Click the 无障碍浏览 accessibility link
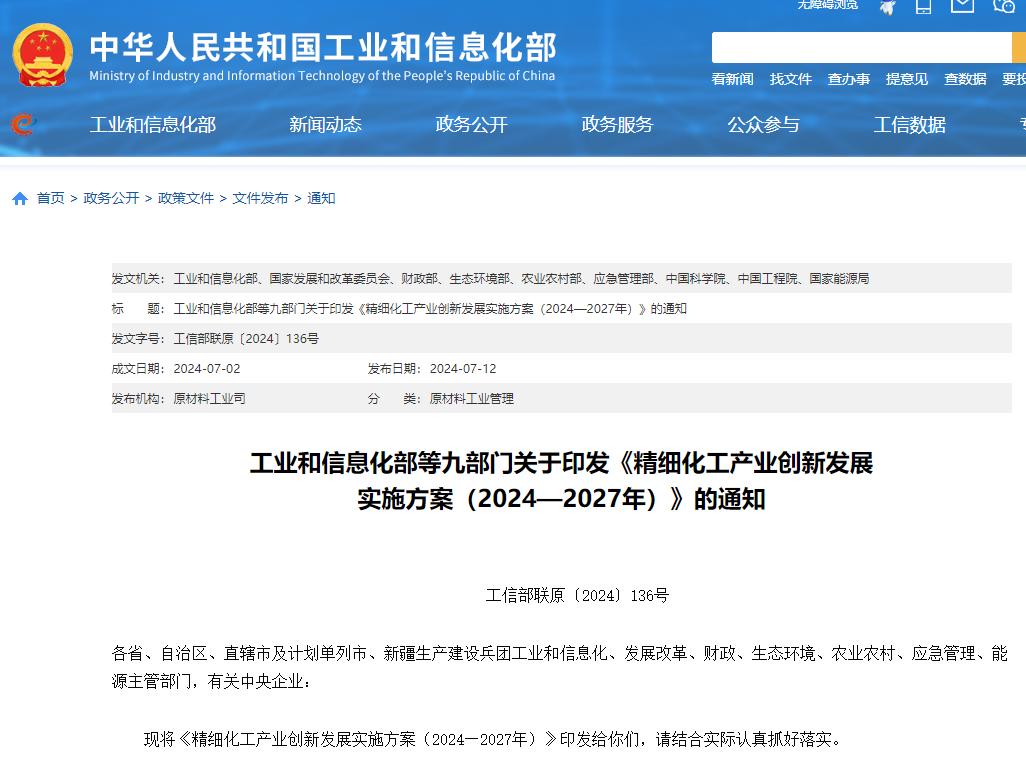Screen dimensions: 1026x780 [828, 5]
